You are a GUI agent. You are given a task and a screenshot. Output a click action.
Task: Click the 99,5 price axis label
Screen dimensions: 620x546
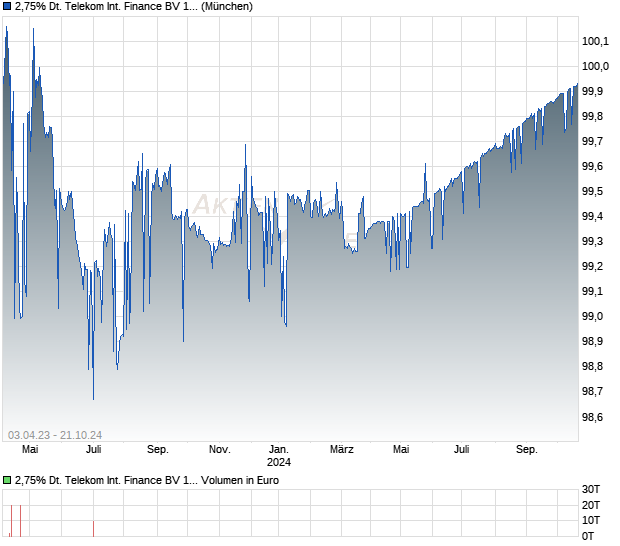(592, 192)
